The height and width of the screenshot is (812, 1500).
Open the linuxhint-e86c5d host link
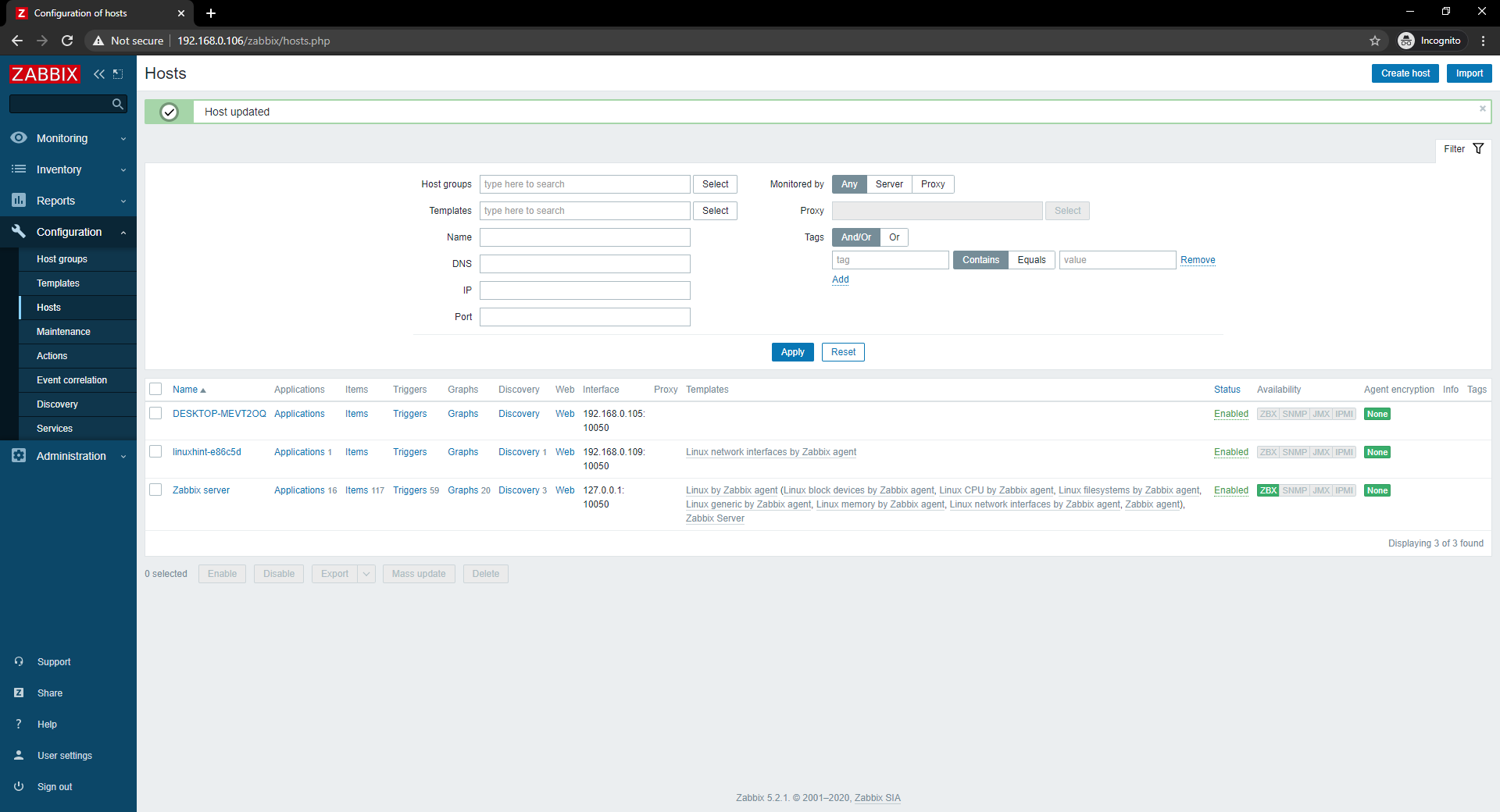coord(206,452)
